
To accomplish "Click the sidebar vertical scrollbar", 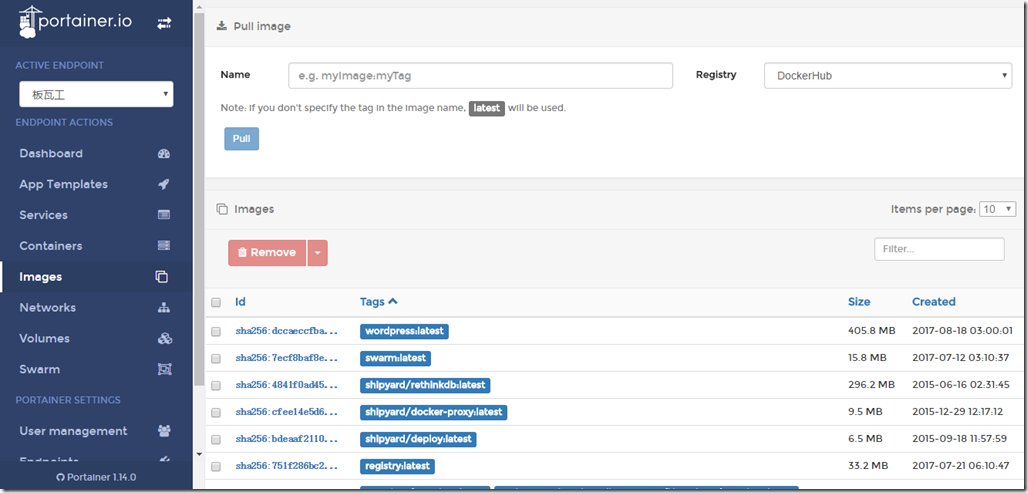I will 199,197.
